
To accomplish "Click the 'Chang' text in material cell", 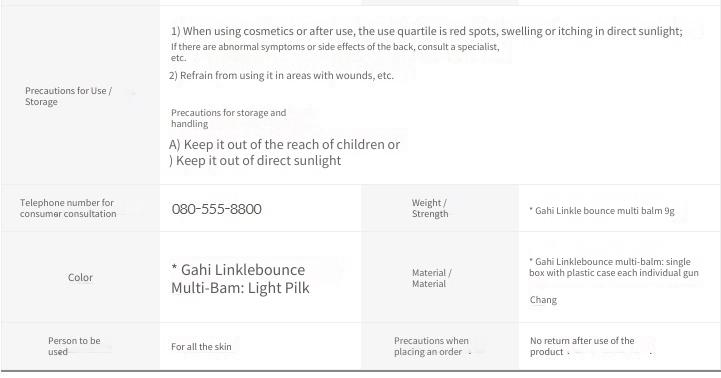I will (x=543, y=300).
